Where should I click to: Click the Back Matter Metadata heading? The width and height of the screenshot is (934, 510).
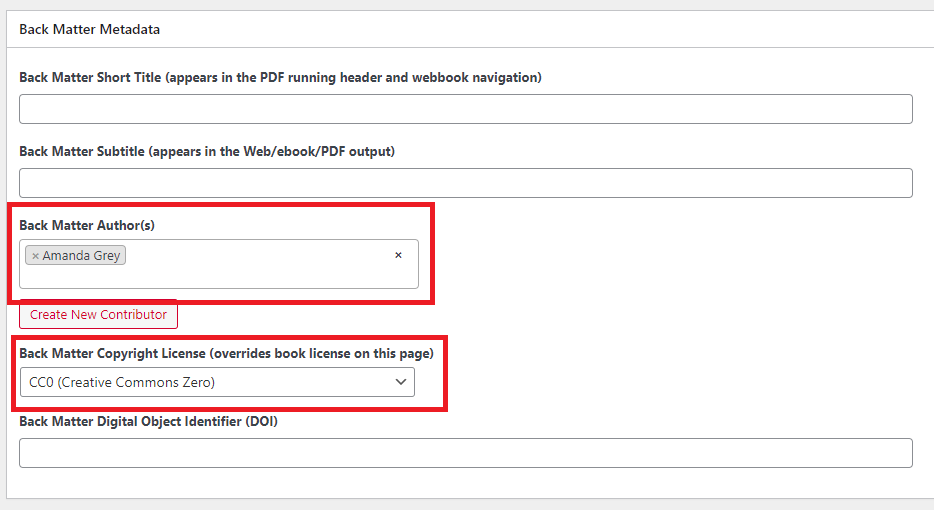pyautogui.click(x=89, y=29)
